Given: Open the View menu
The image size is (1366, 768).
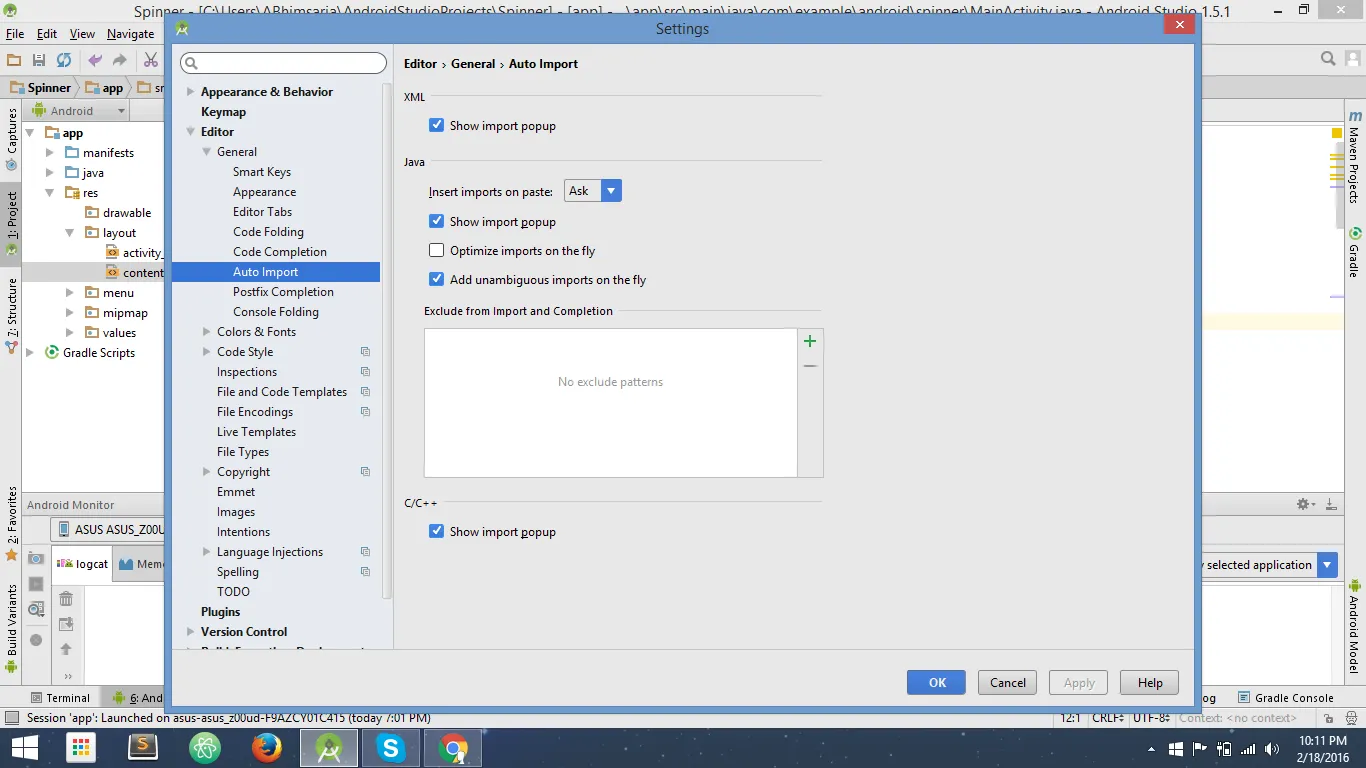Looking at the screenshot, I should pos(82,34).
